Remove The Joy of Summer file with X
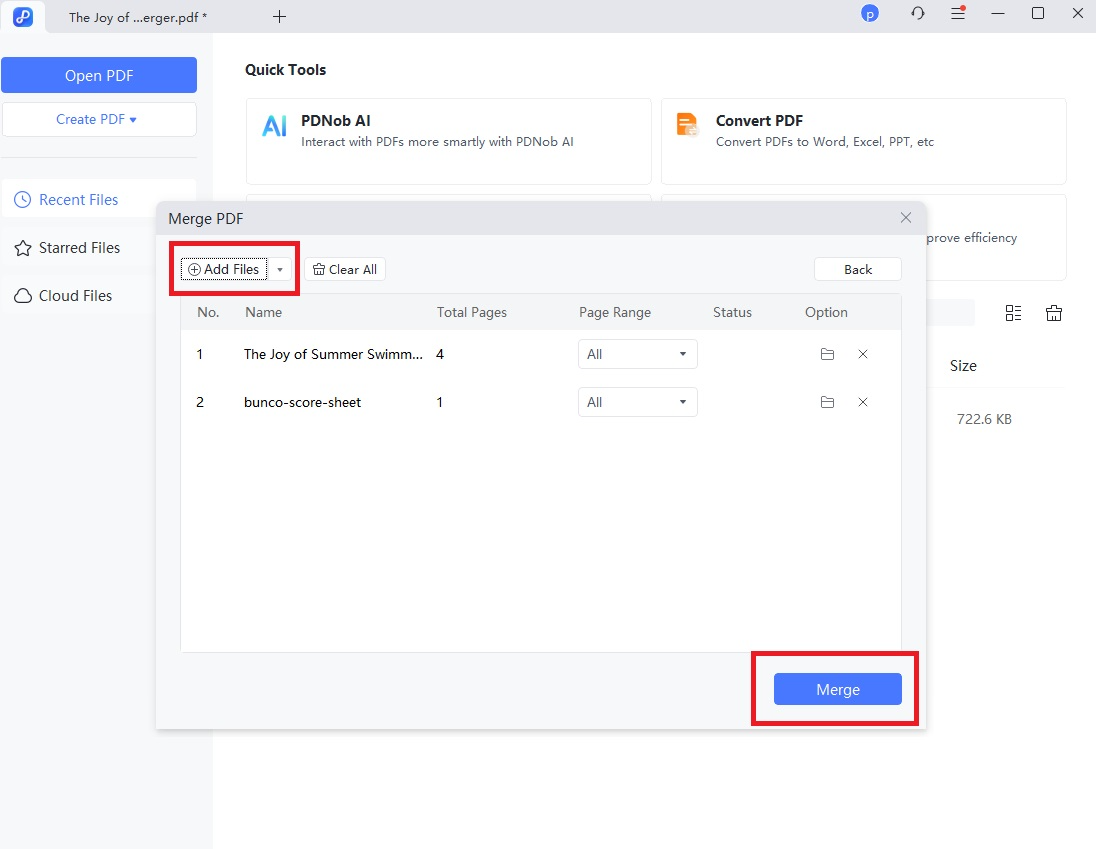Viewport: 1096px width, 849px height. [863, 354]
